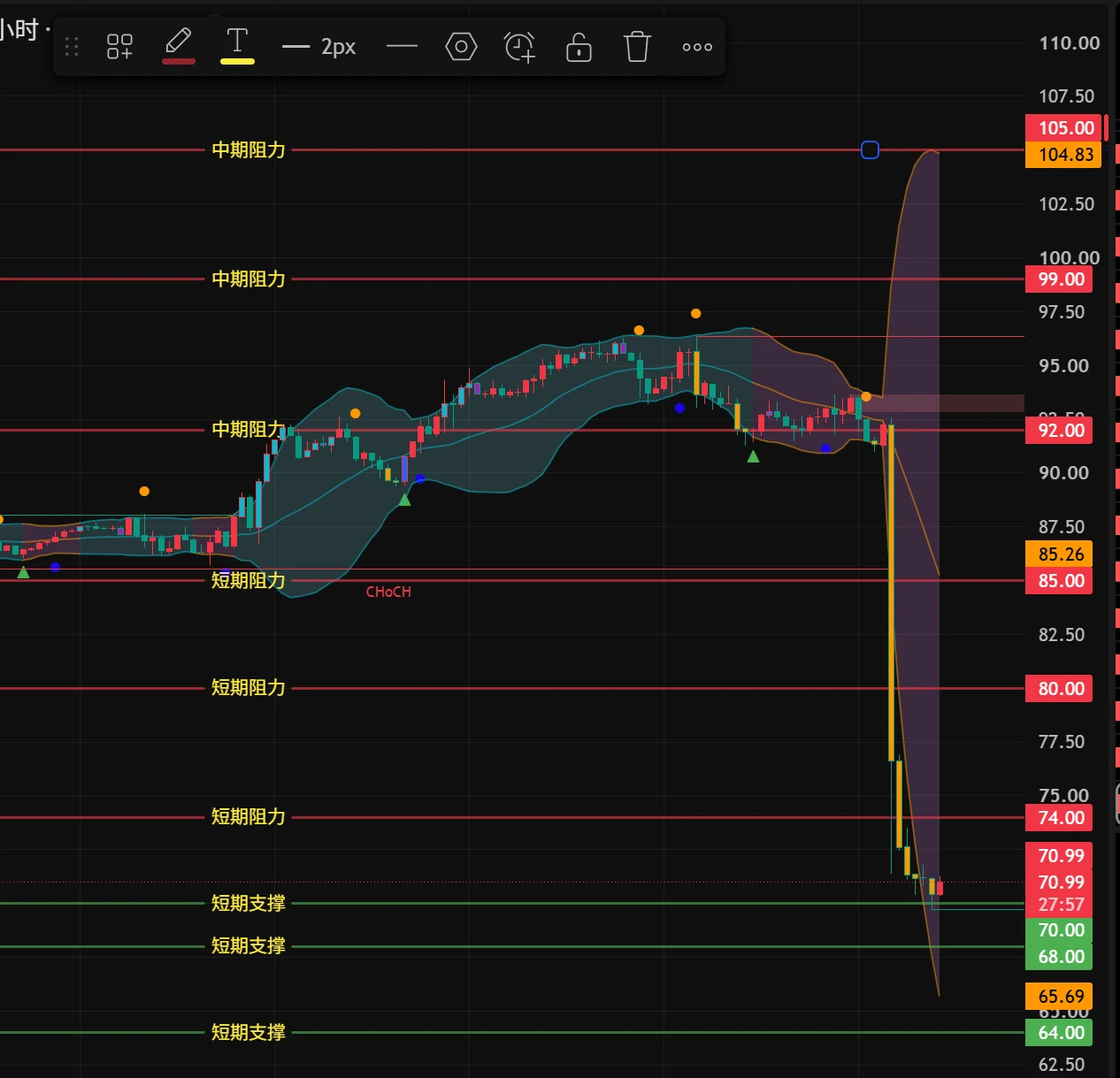1120x1078 pixels.
Task: Select the 中期阻力 label on the 105.00 line
Action: pyautogui.click(x=249, y=150)
